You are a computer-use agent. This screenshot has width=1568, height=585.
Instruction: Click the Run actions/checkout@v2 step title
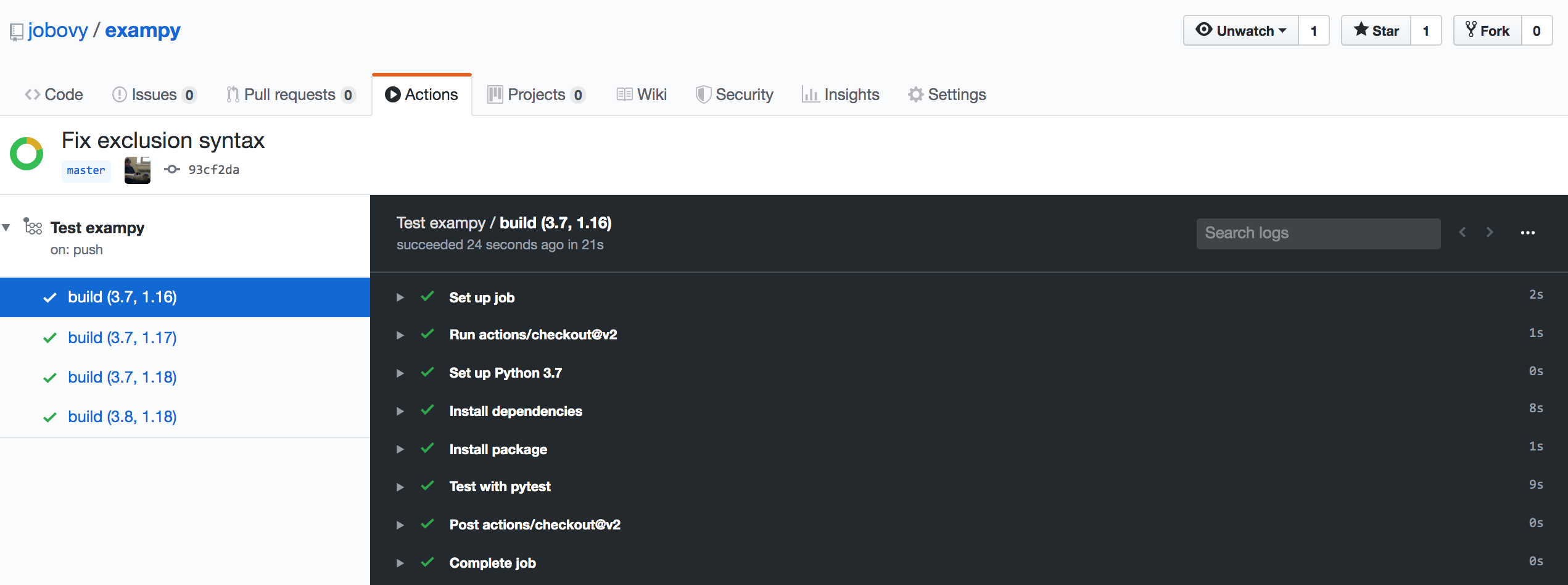(533, 334)
